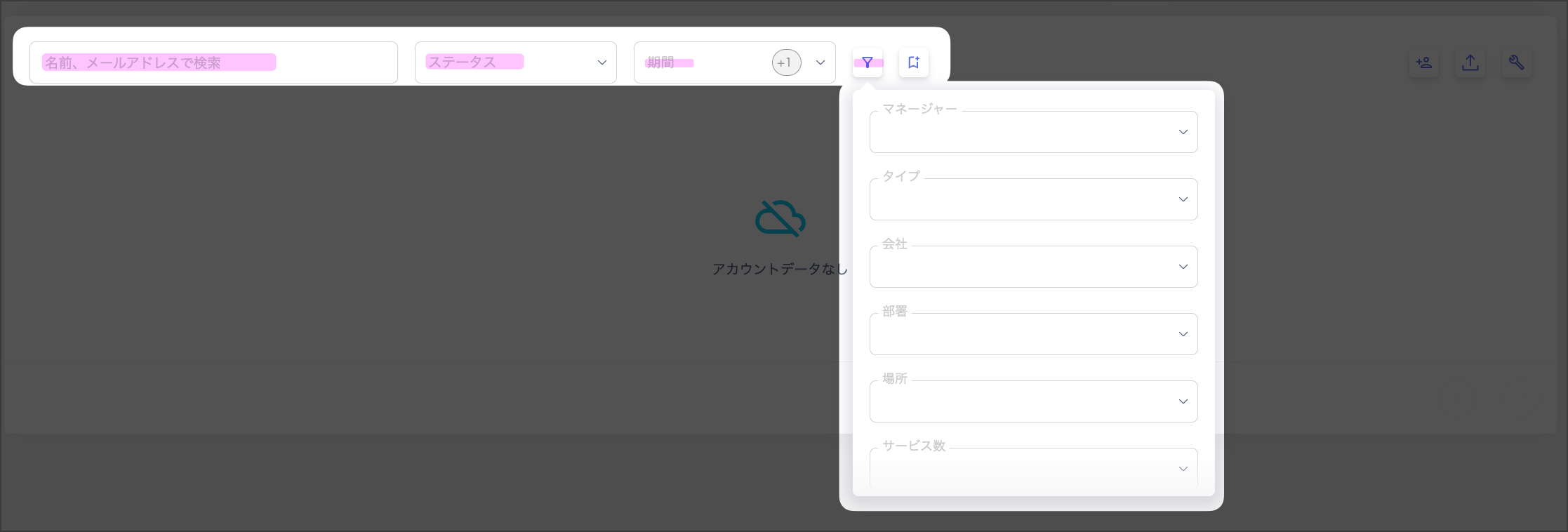Screen dimensions: 1568x532
Task: Expand the 会社 dropdown
Action: pyautogui.click(x=1034, y=266)
